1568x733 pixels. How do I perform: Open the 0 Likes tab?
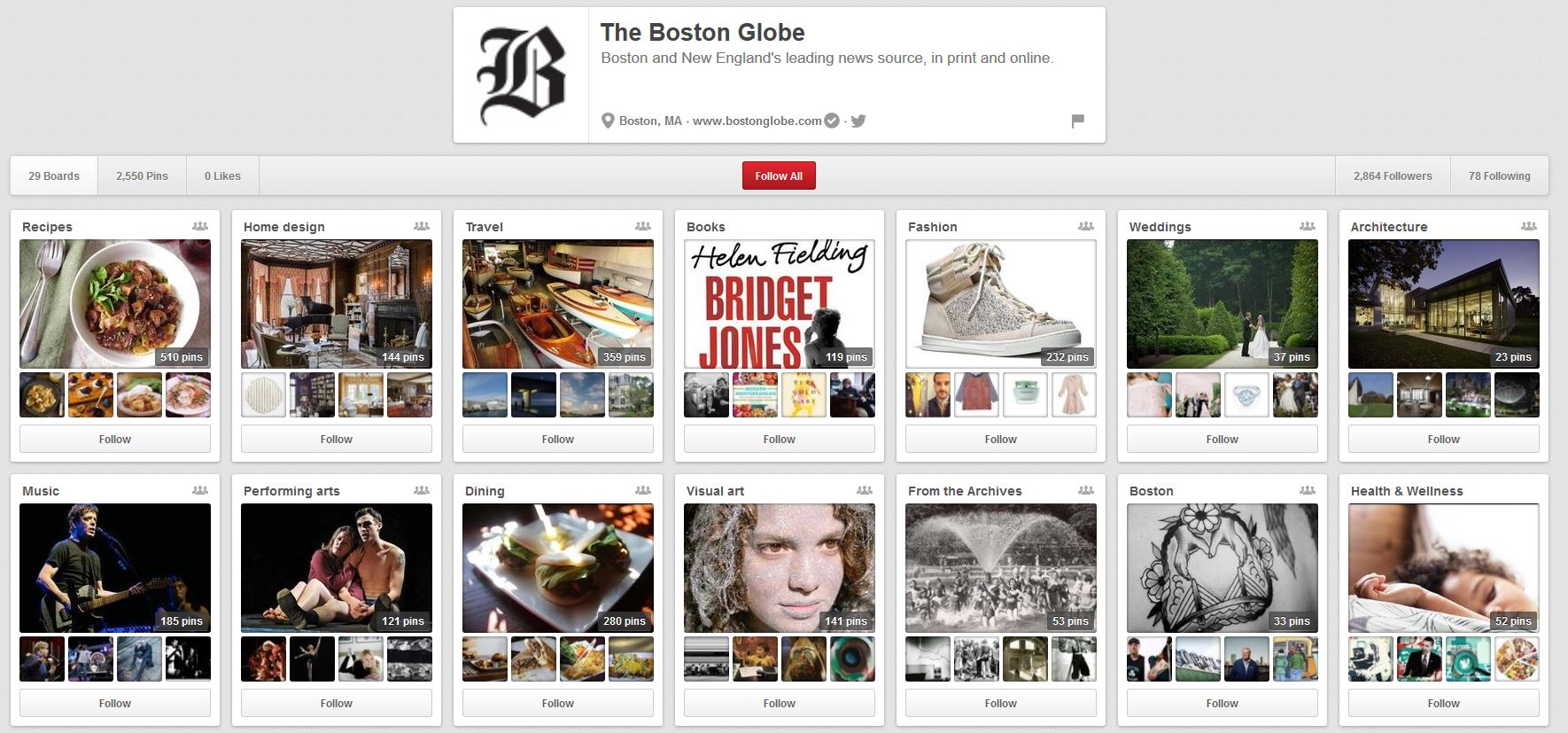click(222, 175)
